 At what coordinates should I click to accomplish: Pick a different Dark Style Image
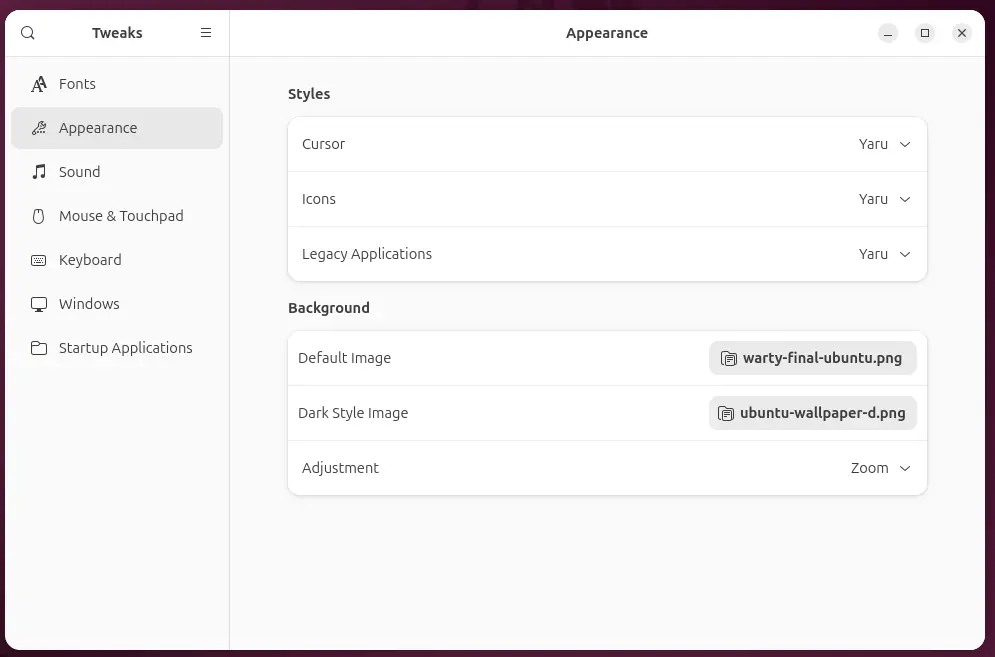point(812,412)
